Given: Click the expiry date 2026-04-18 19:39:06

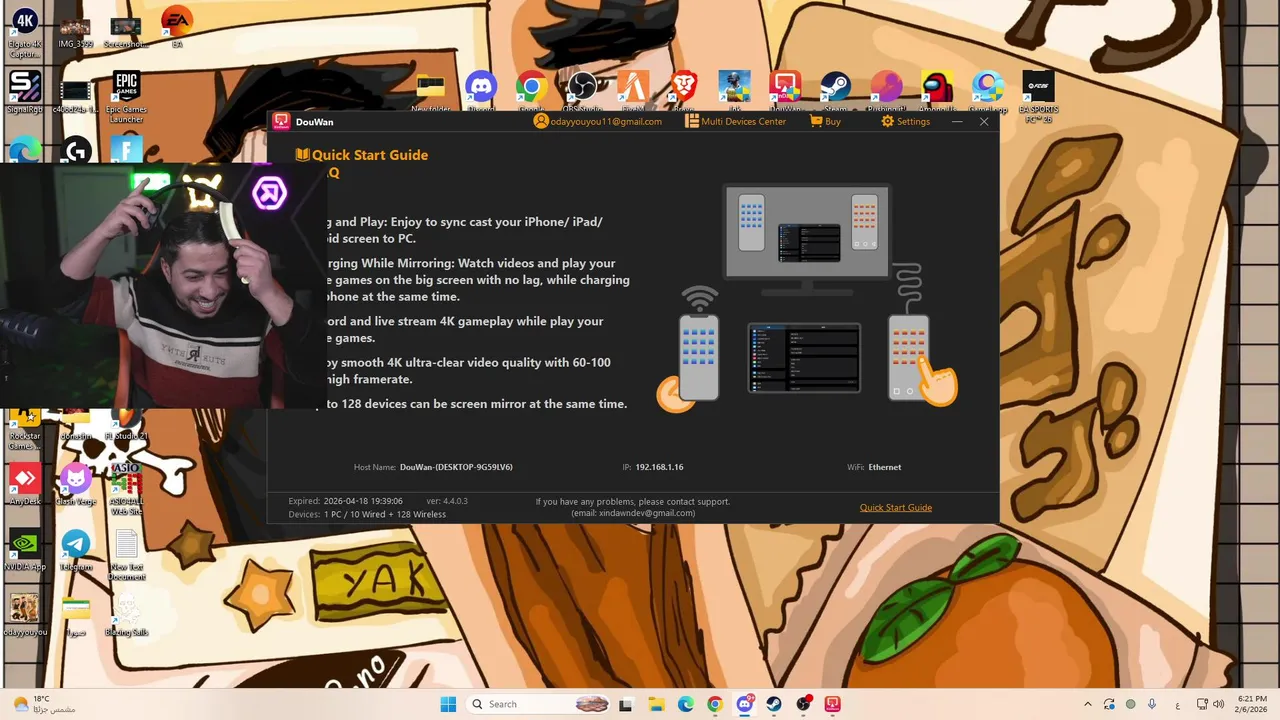Looking at the screenshot, I should (x=363, y=501).
